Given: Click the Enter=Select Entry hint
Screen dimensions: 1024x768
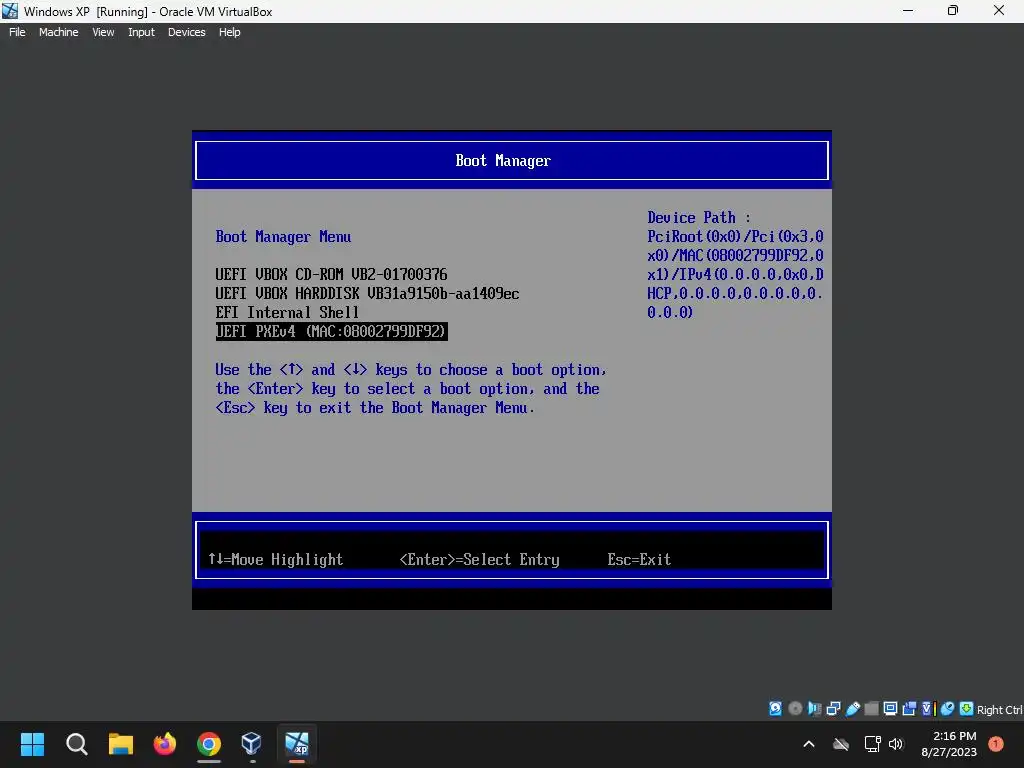Looking at the screenshot, I should pos(479,560).
